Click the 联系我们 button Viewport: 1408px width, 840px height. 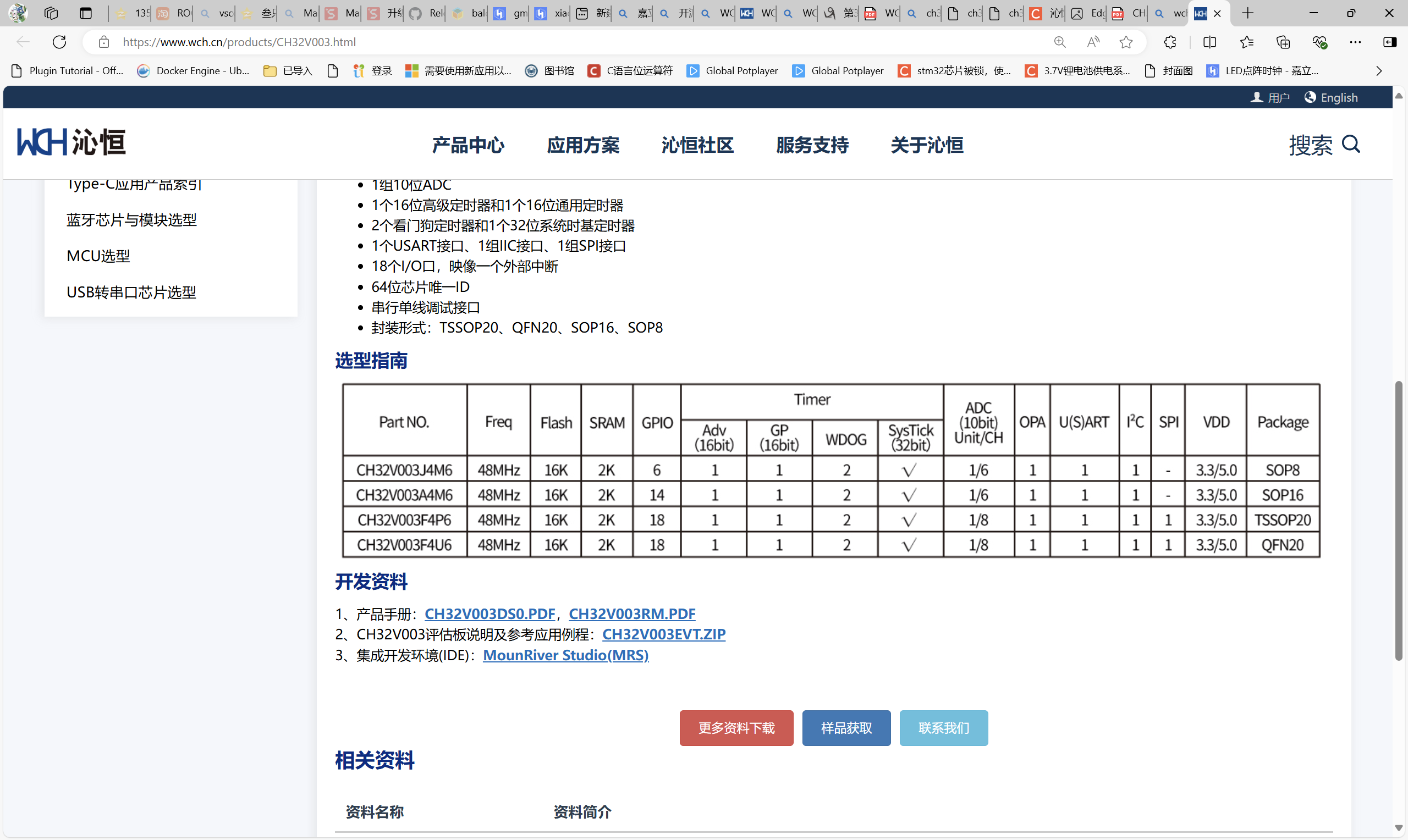pyautogui.click(x=943, y=728)
